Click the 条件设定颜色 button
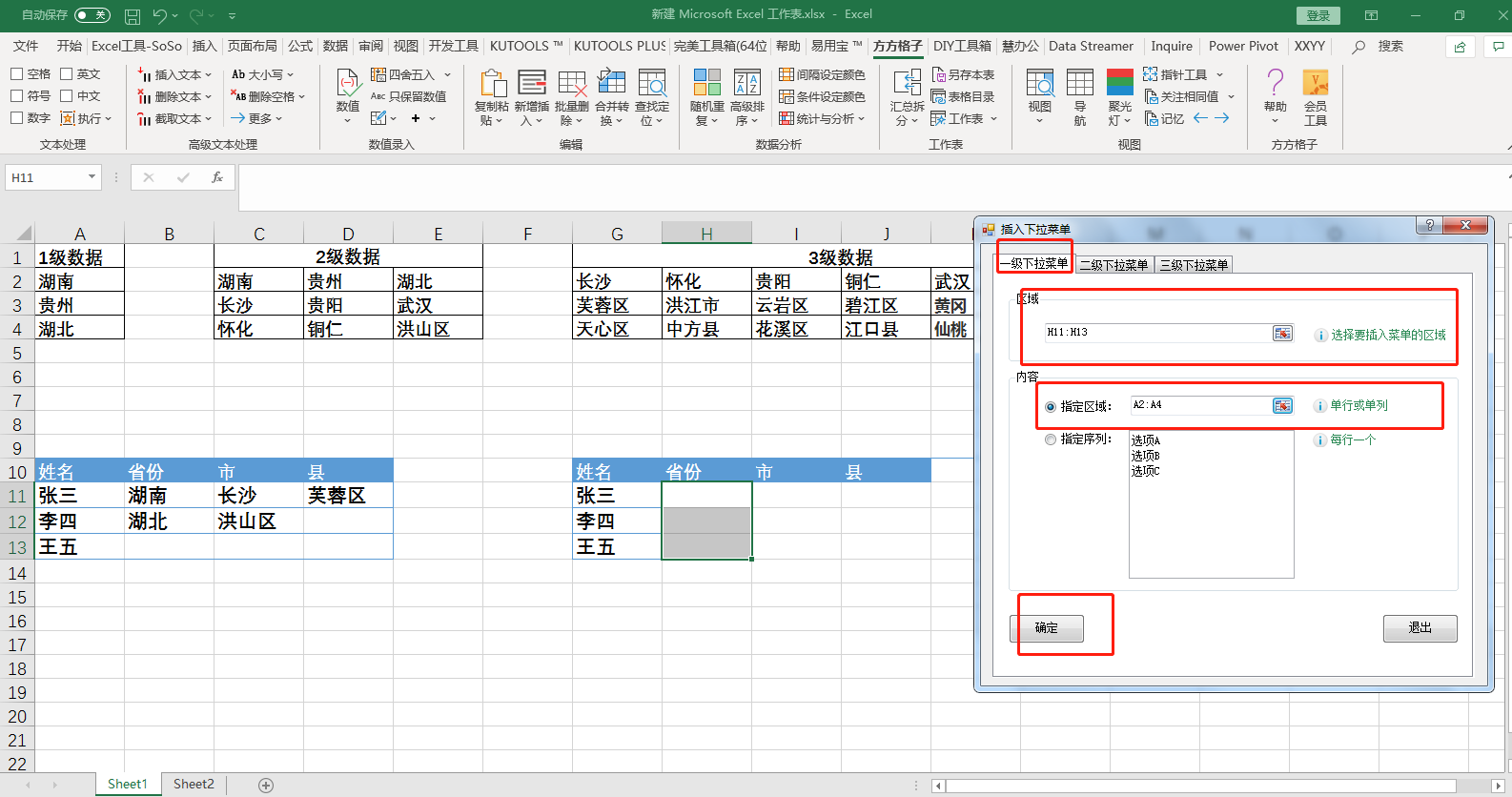 (822, 96)
